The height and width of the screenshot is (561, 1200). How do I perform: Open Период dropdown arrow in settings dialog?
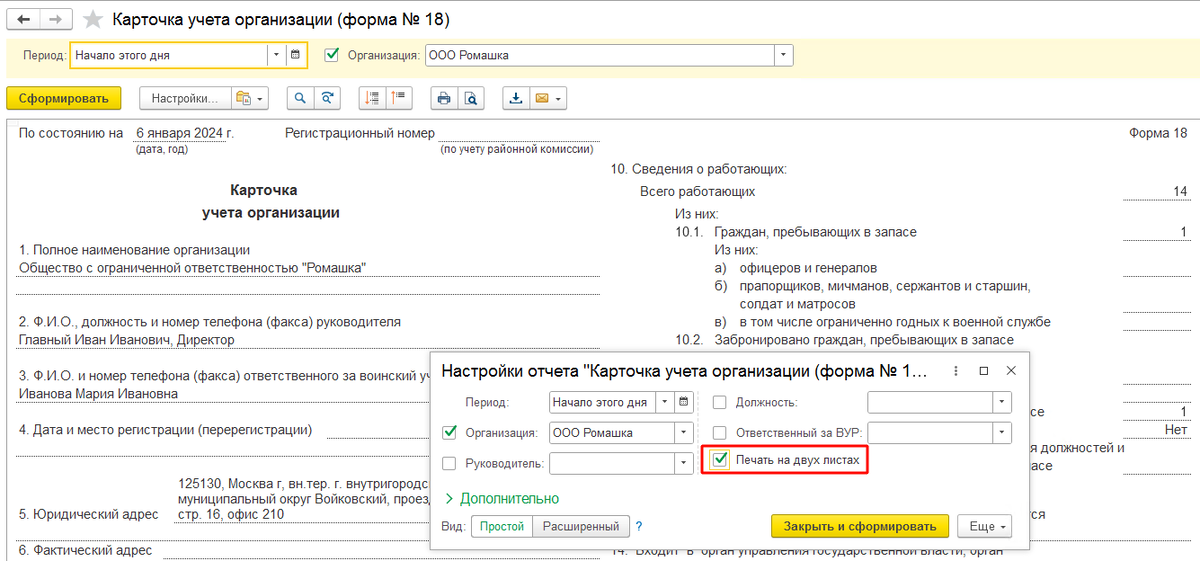(x=665, y=402)
